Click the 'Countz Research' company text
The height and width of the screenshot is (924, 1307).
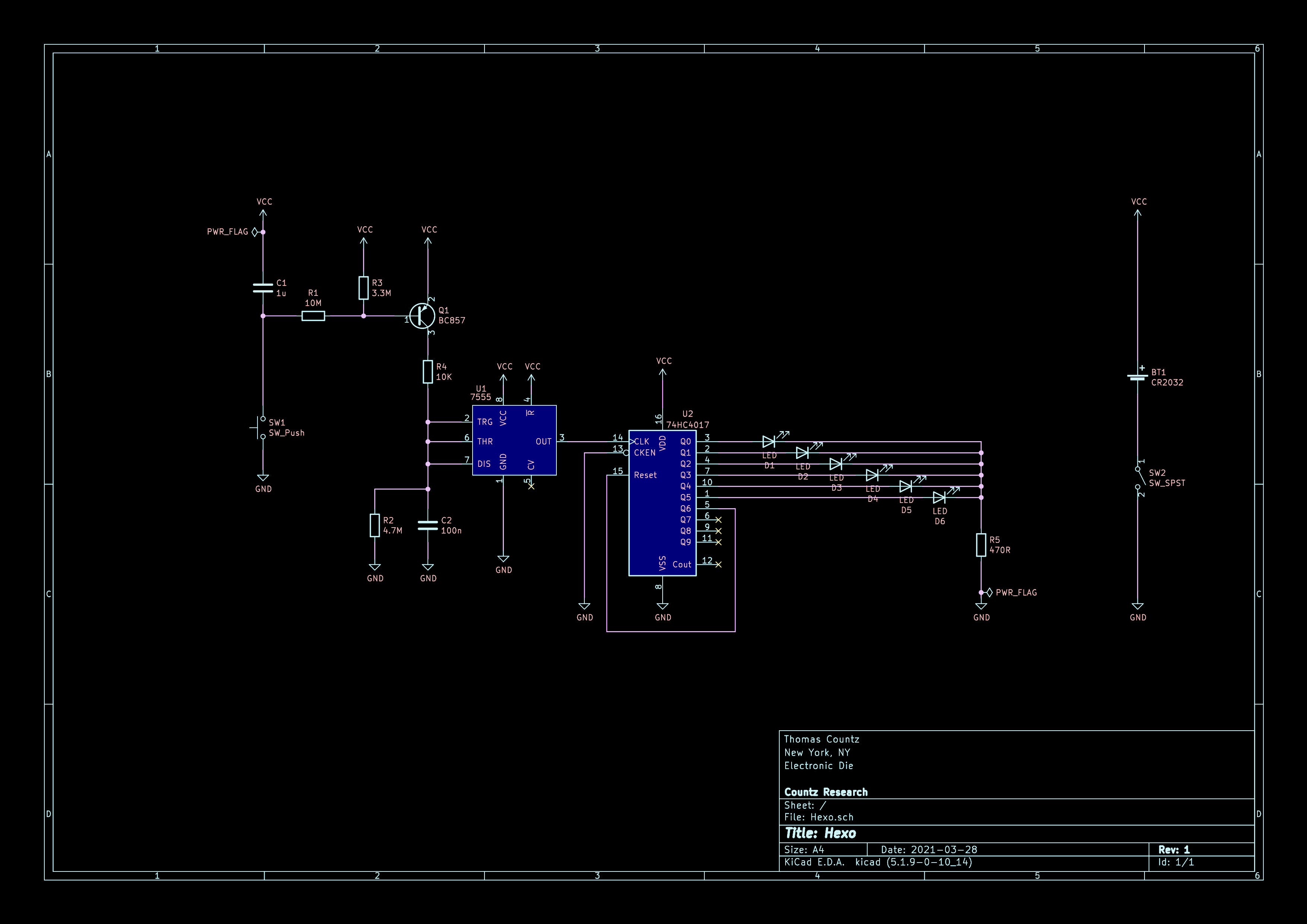[826, 792]
